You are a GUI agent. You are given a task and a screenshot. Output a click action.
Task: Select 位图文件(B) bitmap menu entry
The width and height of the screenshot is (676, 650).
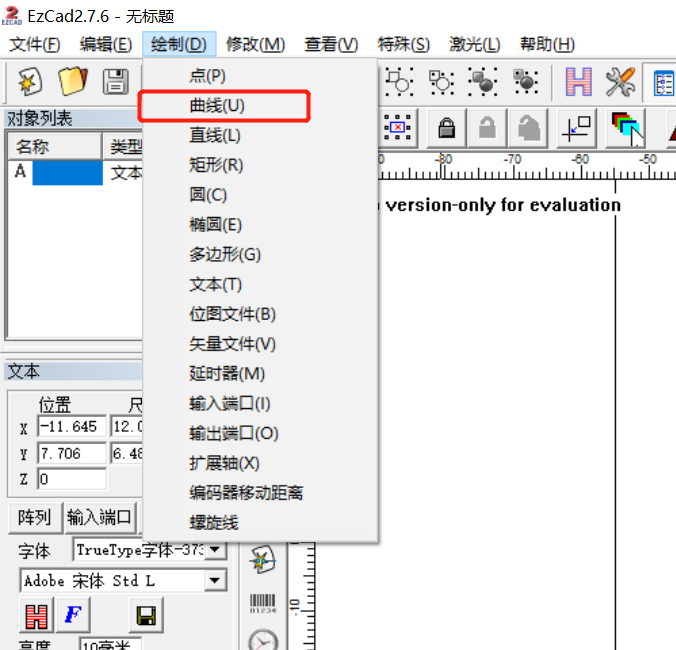tap(260, 314)
